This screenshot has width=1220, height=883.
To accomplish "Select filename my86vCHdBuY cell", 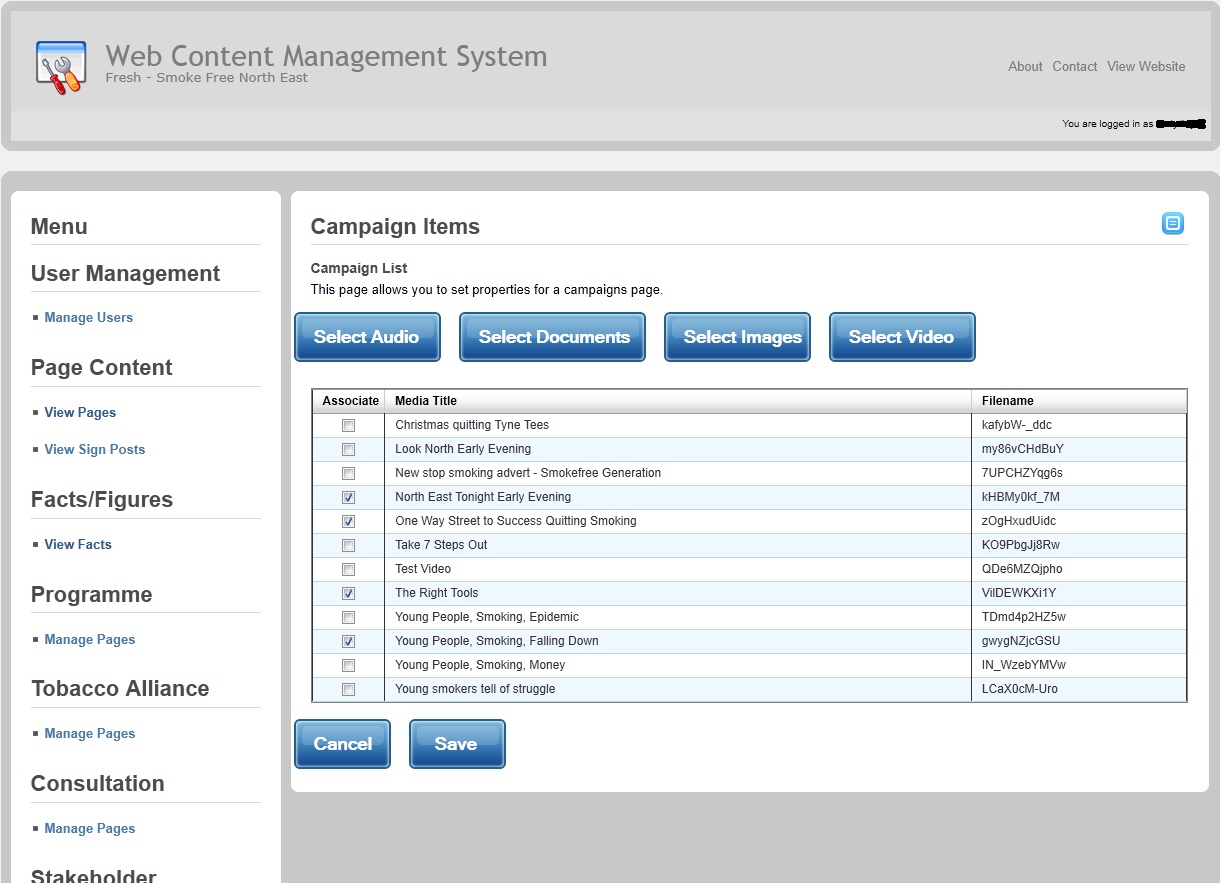I will pyautogui.click(x=1079, y=449).
